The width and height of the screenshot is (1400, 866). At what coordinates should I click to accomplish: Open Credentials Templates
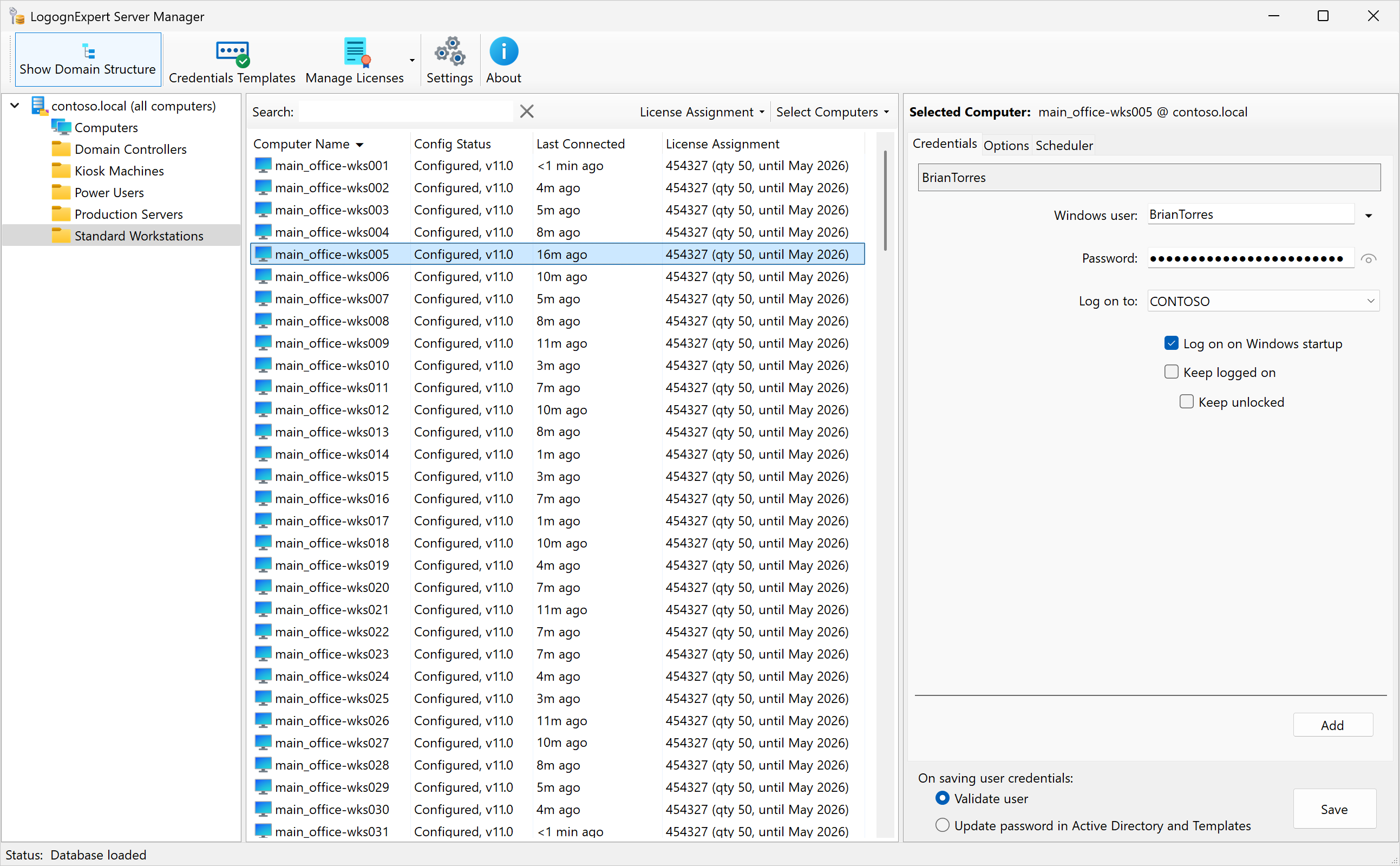click(232, 61)
